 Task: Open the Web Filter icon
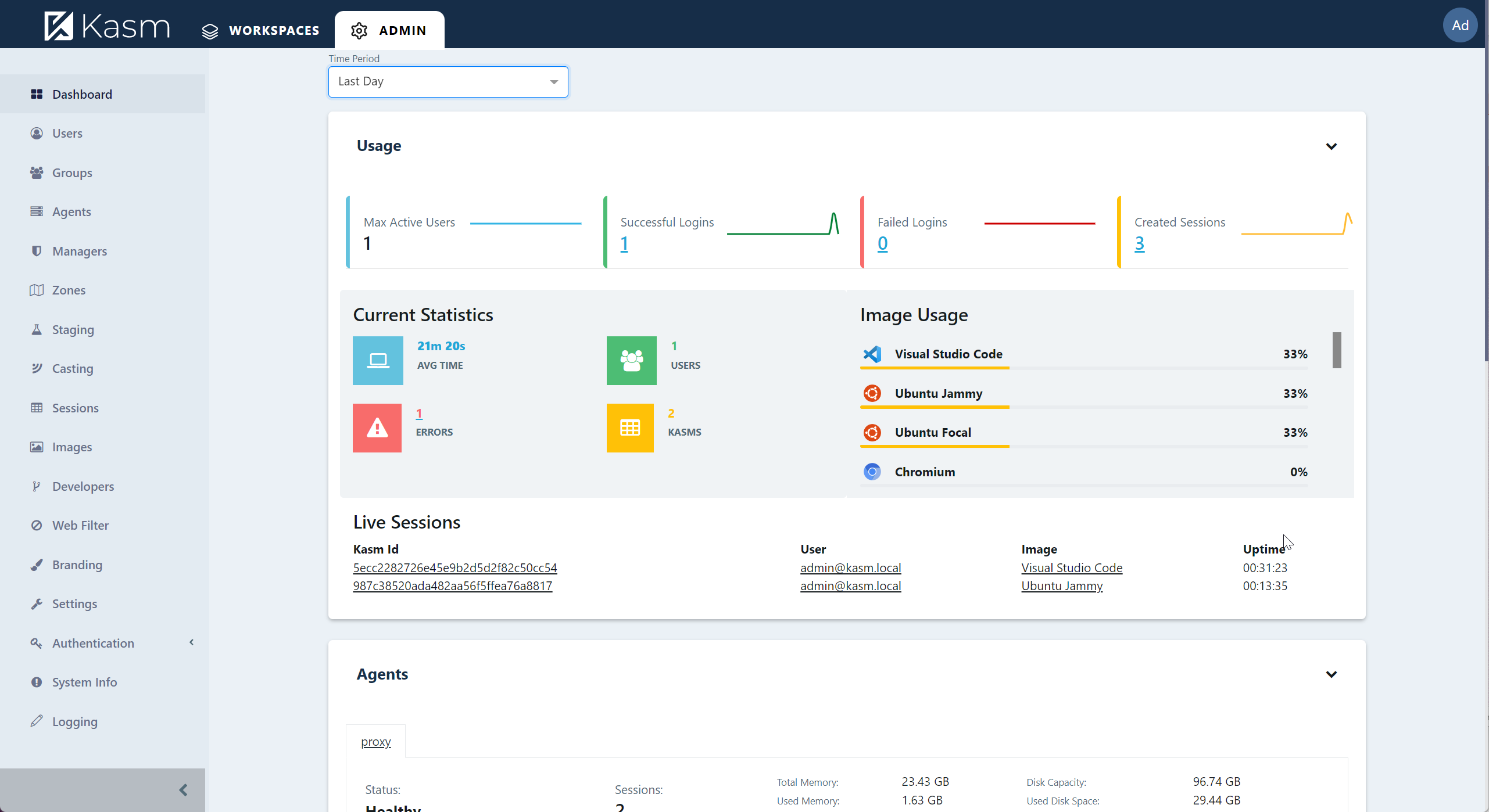coord(37,525)
